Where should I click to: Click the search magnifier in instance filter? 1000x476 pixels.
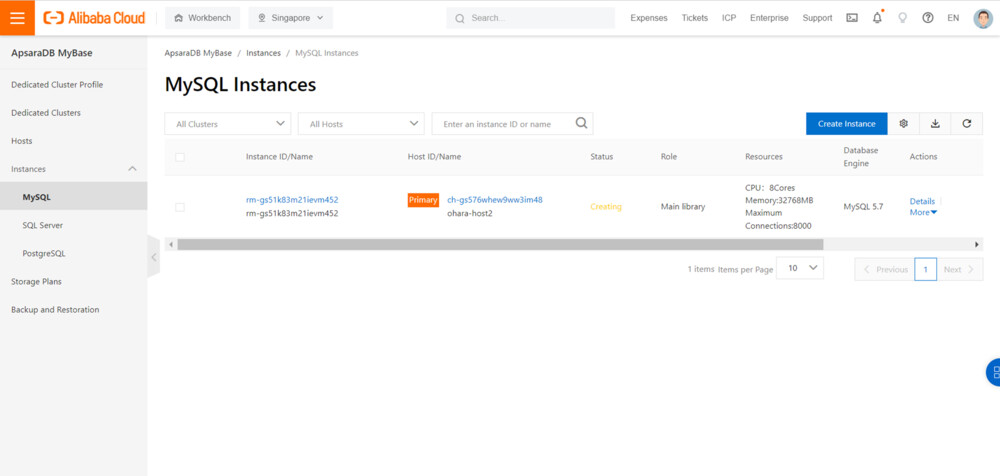click(581, 124)
